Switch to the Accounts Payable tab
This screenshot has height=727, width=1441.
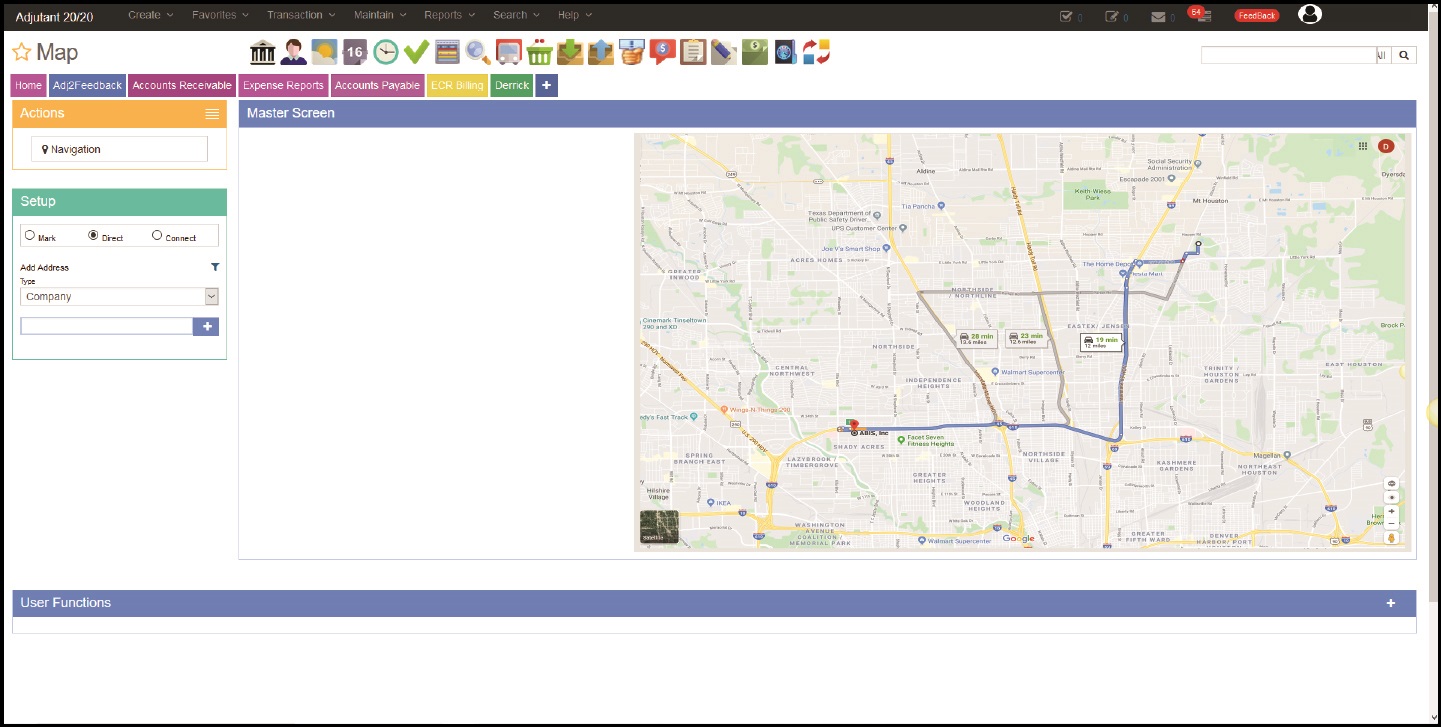point(377,86)
